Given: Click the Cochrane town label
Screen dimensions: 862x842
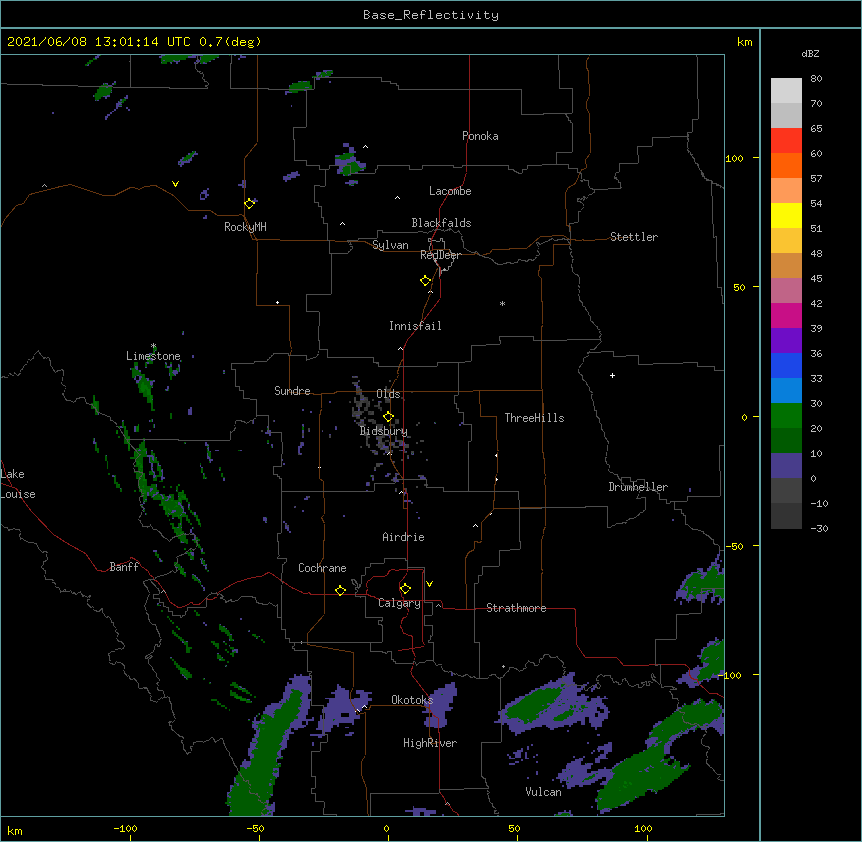Looking at the screenshot, I should click(x=322, y=568).
